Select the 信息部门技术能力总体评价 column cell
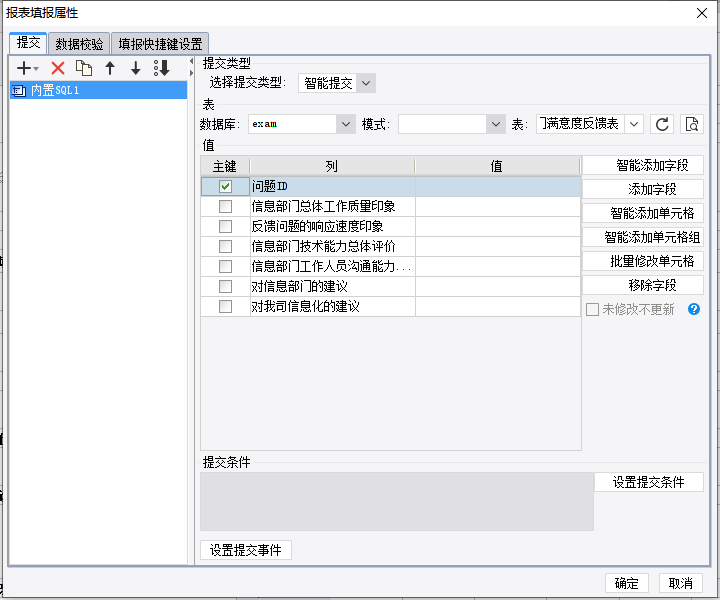Viewport: 720px width, 600px height. [x=332, y=247]
